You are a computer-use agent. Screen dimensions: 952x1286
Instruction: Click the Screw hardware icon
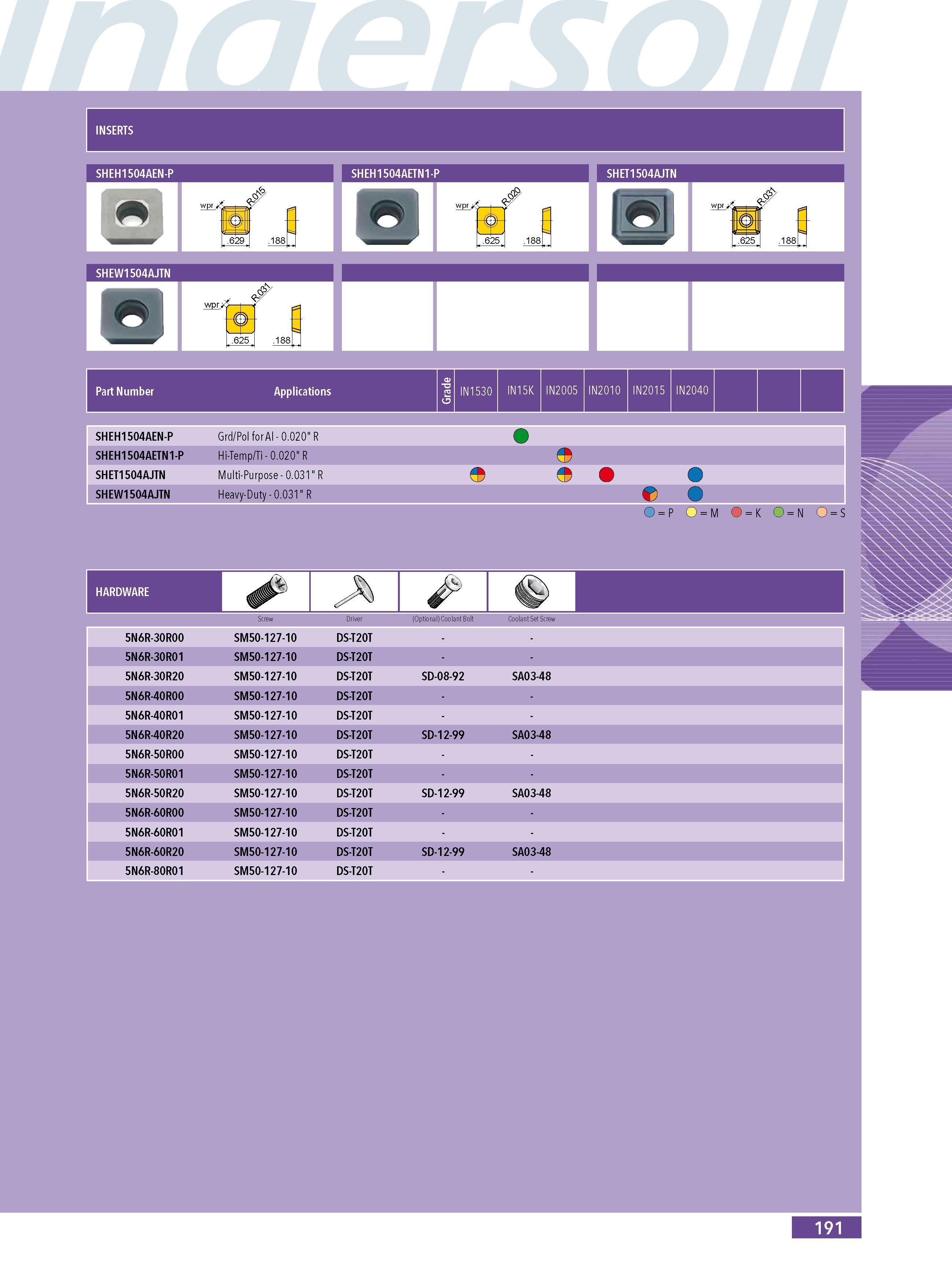coord(266,591)
